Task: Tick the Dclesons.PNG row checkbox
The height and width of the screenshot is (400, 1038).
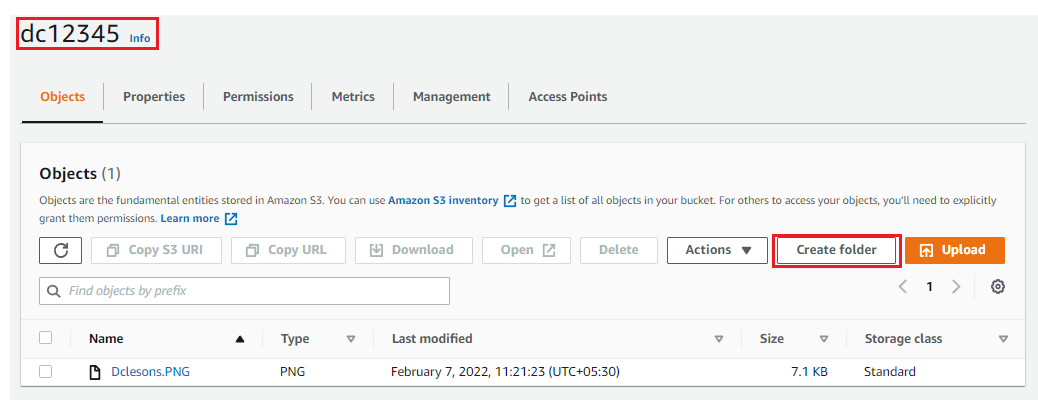Action: 46,372
